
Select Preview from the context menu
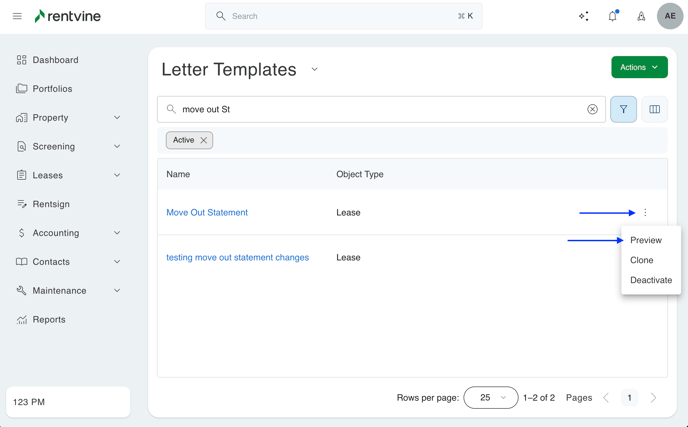(x=646, y=240)
